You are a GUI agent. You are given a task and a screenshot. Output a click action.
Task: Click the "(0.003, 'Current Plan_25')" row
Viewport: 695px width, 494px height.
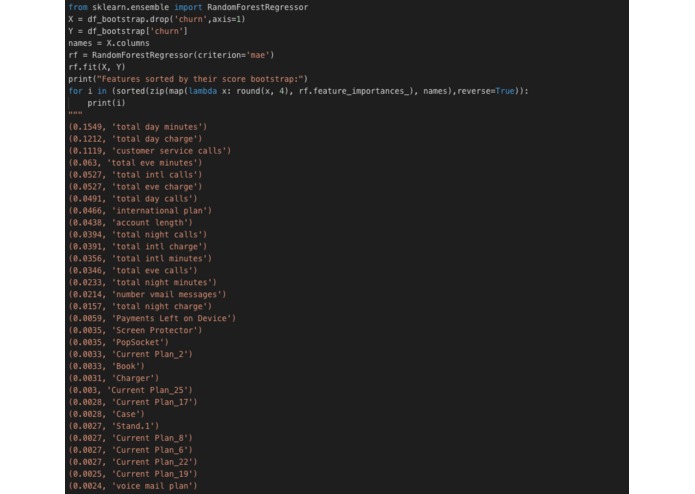pyautogui.click(x=130, y=390)
